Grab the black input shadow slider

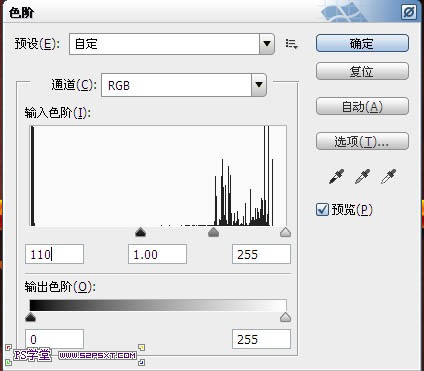click(141, 232)
